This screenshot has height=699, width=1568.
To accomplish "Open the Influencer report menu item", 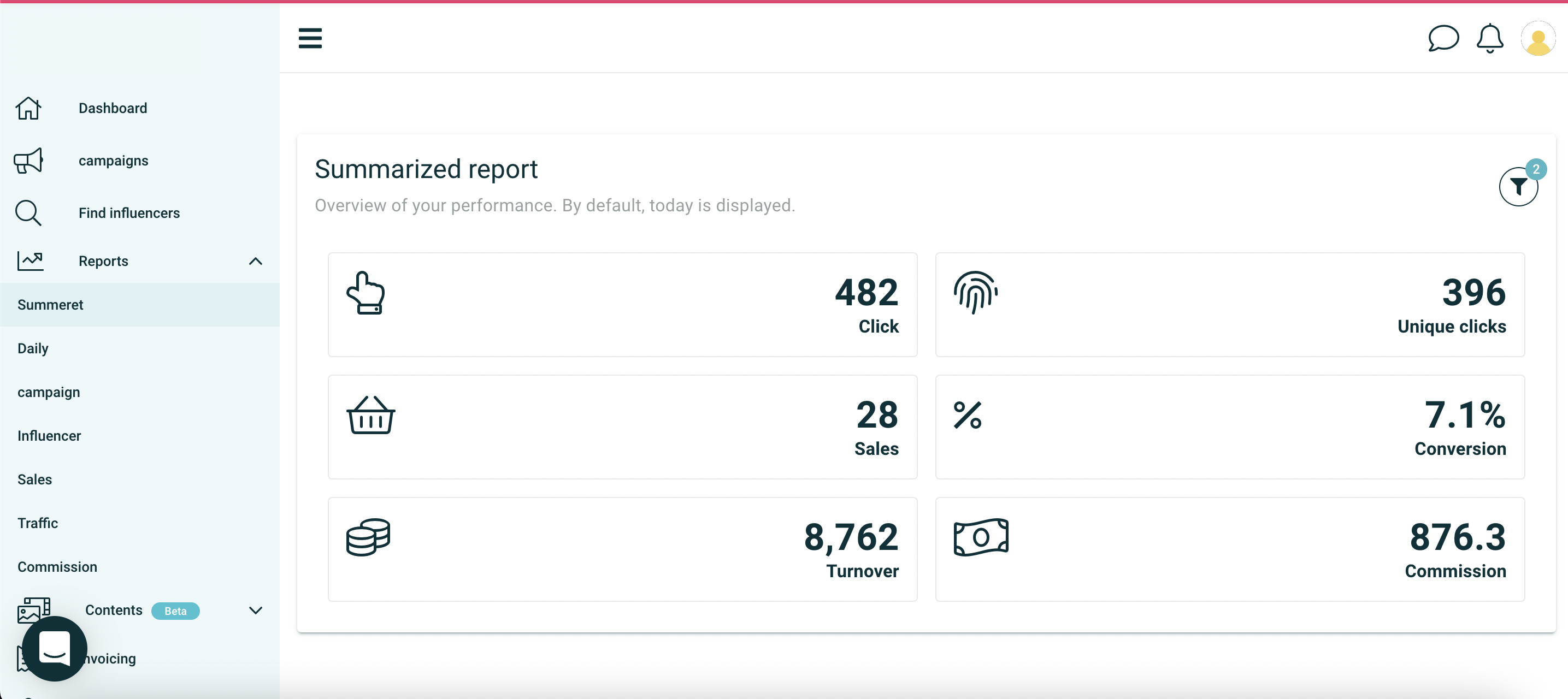I will 49,436.
